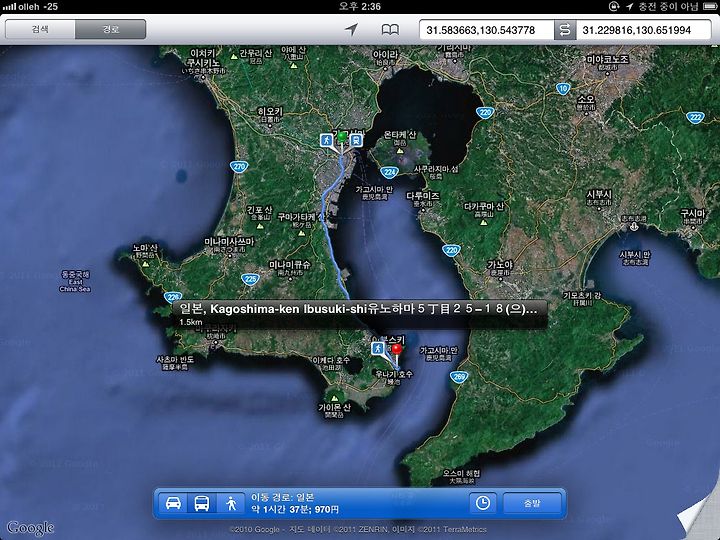Image resolution: width=720 pixels, height=540 pixels.
Task: Tap the 시부시 city label
Action: 599,197
